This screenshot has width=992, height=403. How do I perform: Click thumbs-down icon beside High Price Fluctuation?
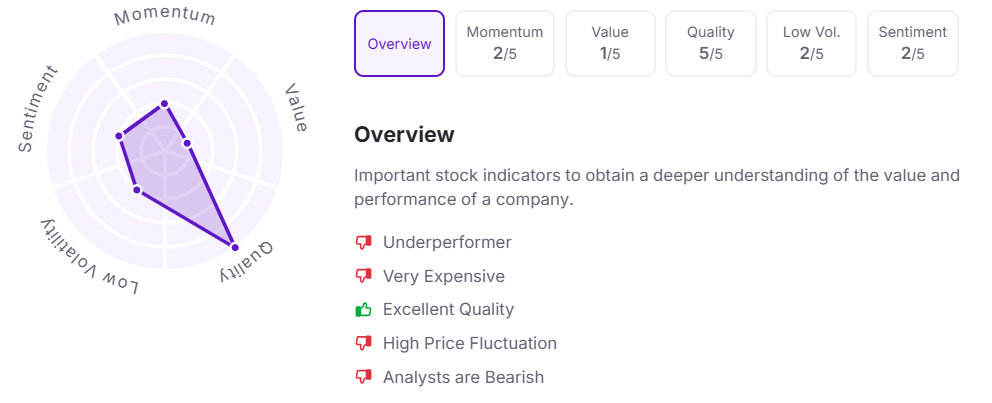pyautogui.click(x=364, y=343)
